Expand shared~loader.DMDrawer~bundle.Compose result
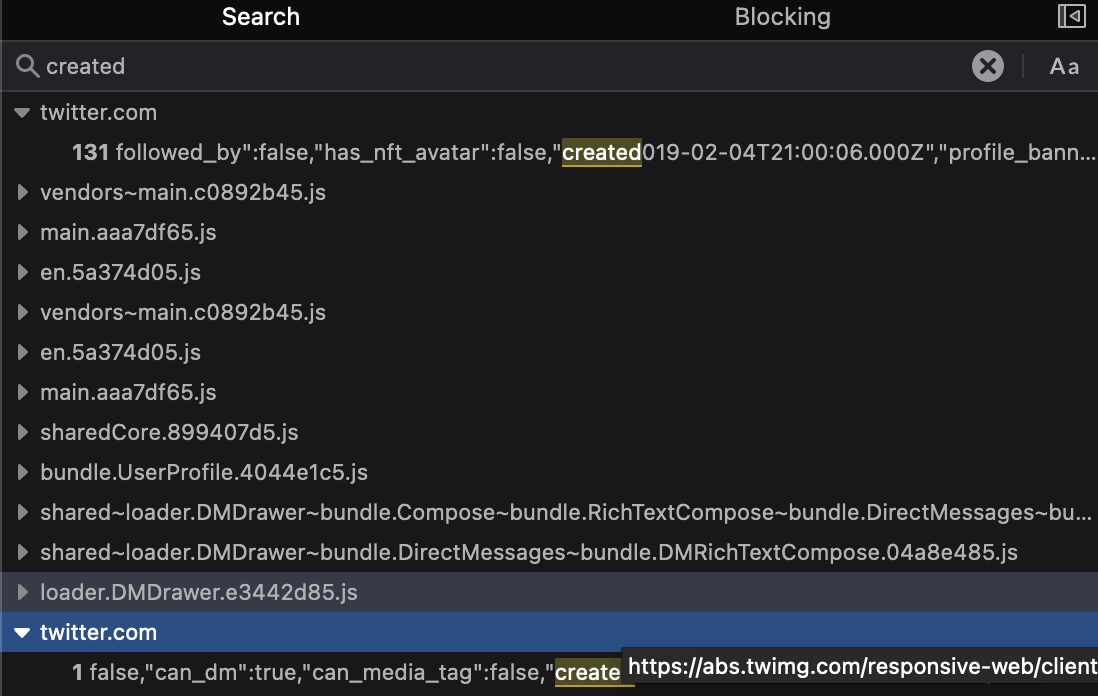This screenshot has height=696, width=1098. [22, 512]
